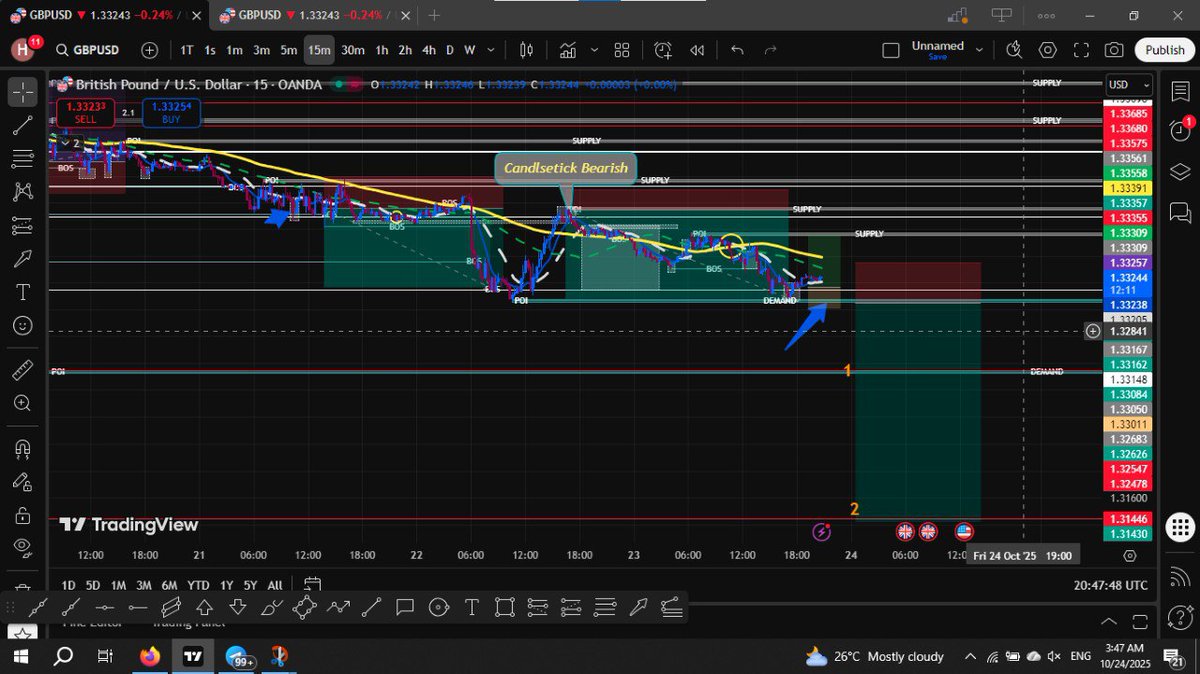Open the indicator templates grid icon

click(x=622, y=50)
